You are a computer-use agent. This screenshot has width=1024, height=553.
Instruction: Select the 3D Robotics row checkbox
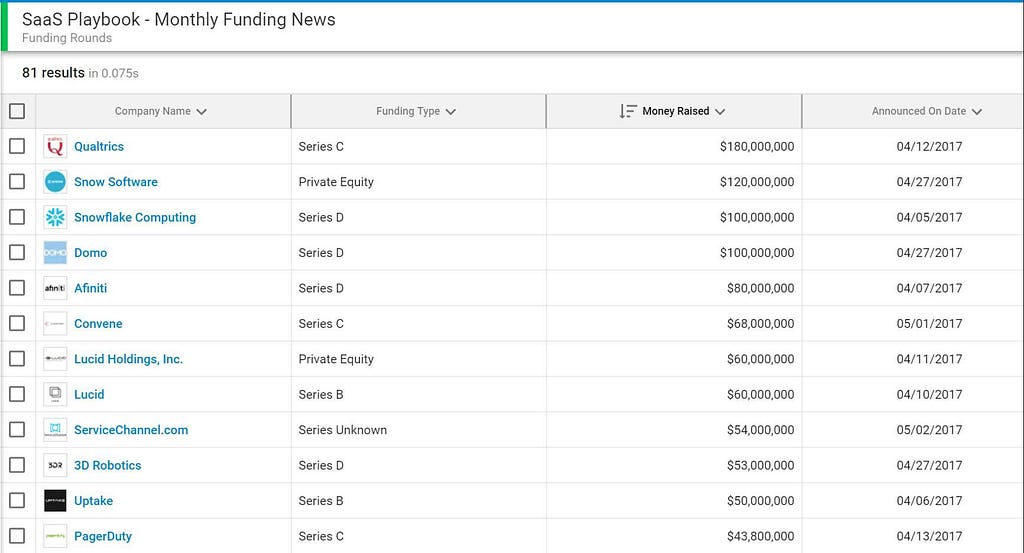(x=17, y=465)
